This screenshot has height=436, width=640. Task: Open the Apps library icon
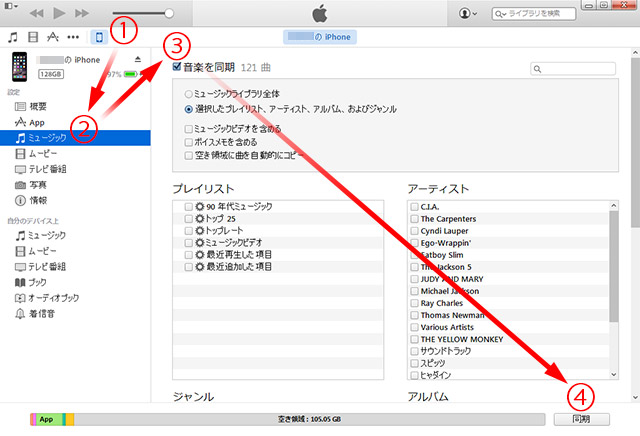(53, 37)
